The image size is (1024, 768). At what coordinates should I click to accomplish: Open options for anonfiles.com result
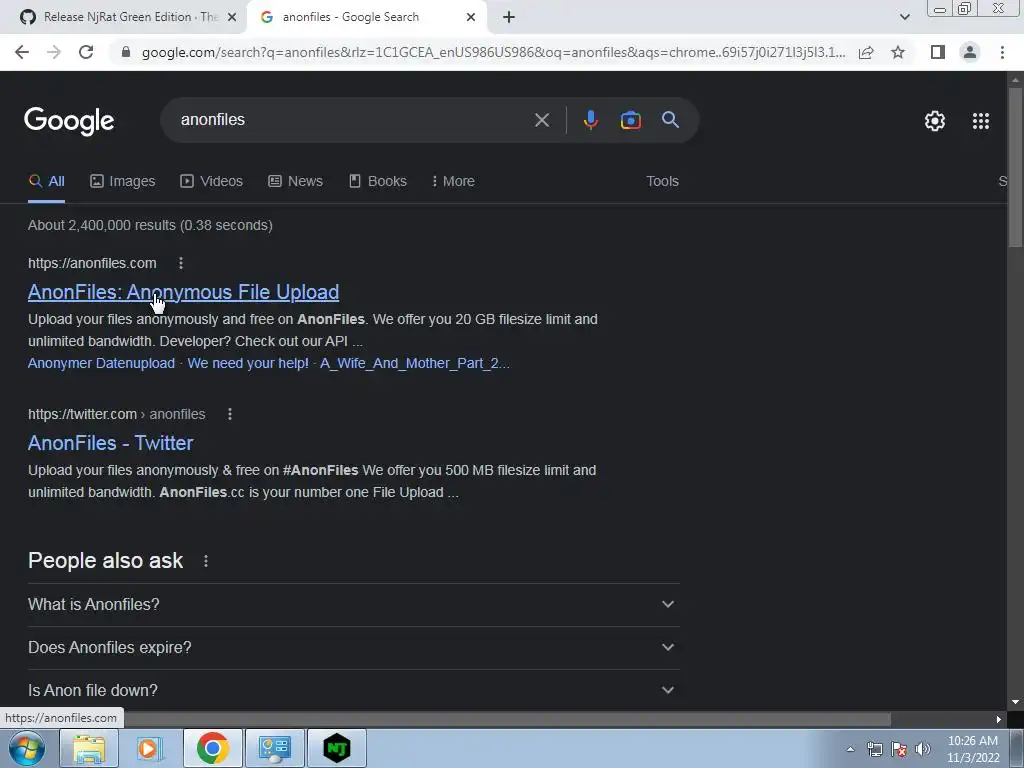[x=181, y=263]
